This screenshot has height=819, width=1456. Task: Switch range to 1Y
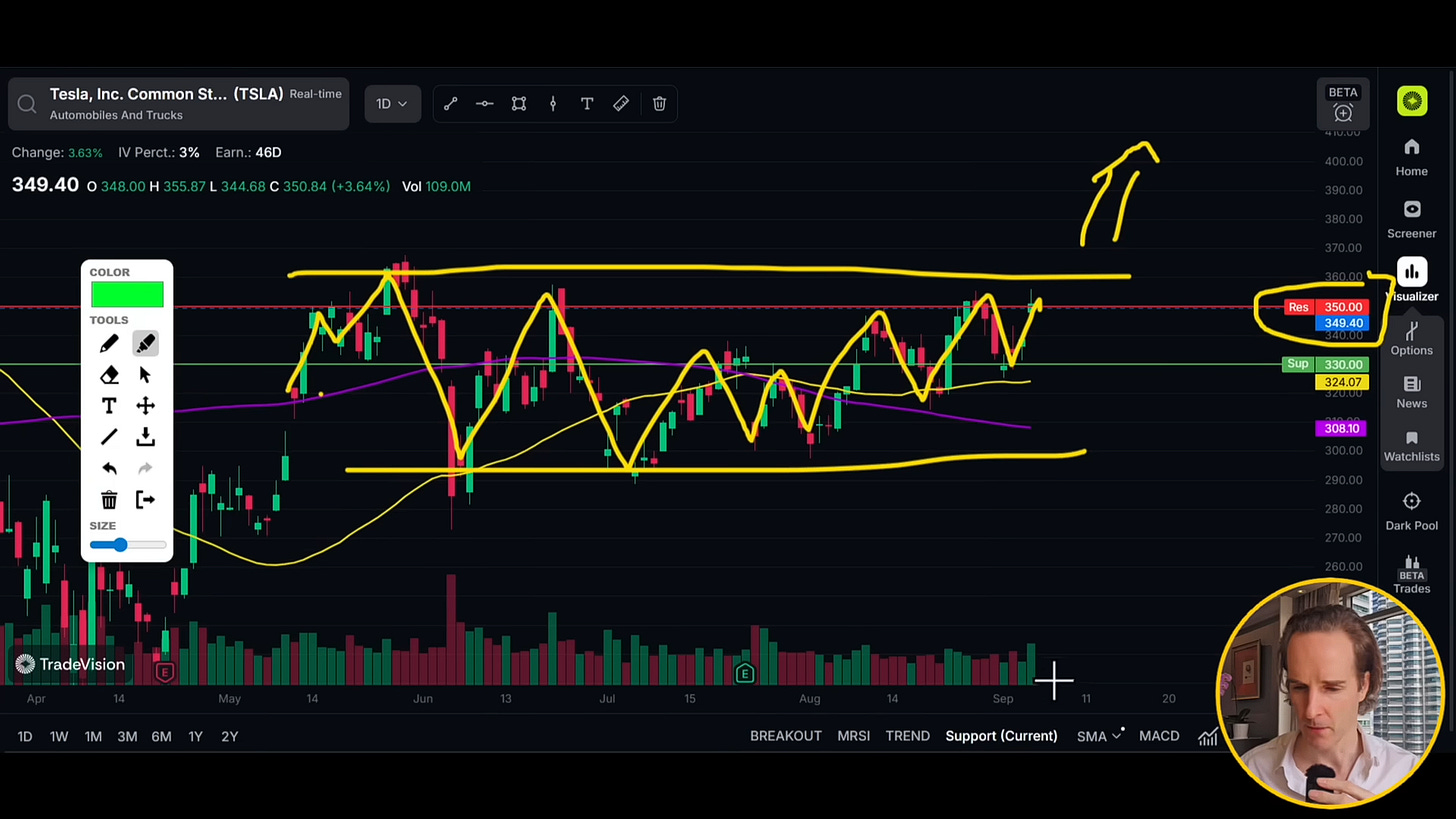point(195,737)
